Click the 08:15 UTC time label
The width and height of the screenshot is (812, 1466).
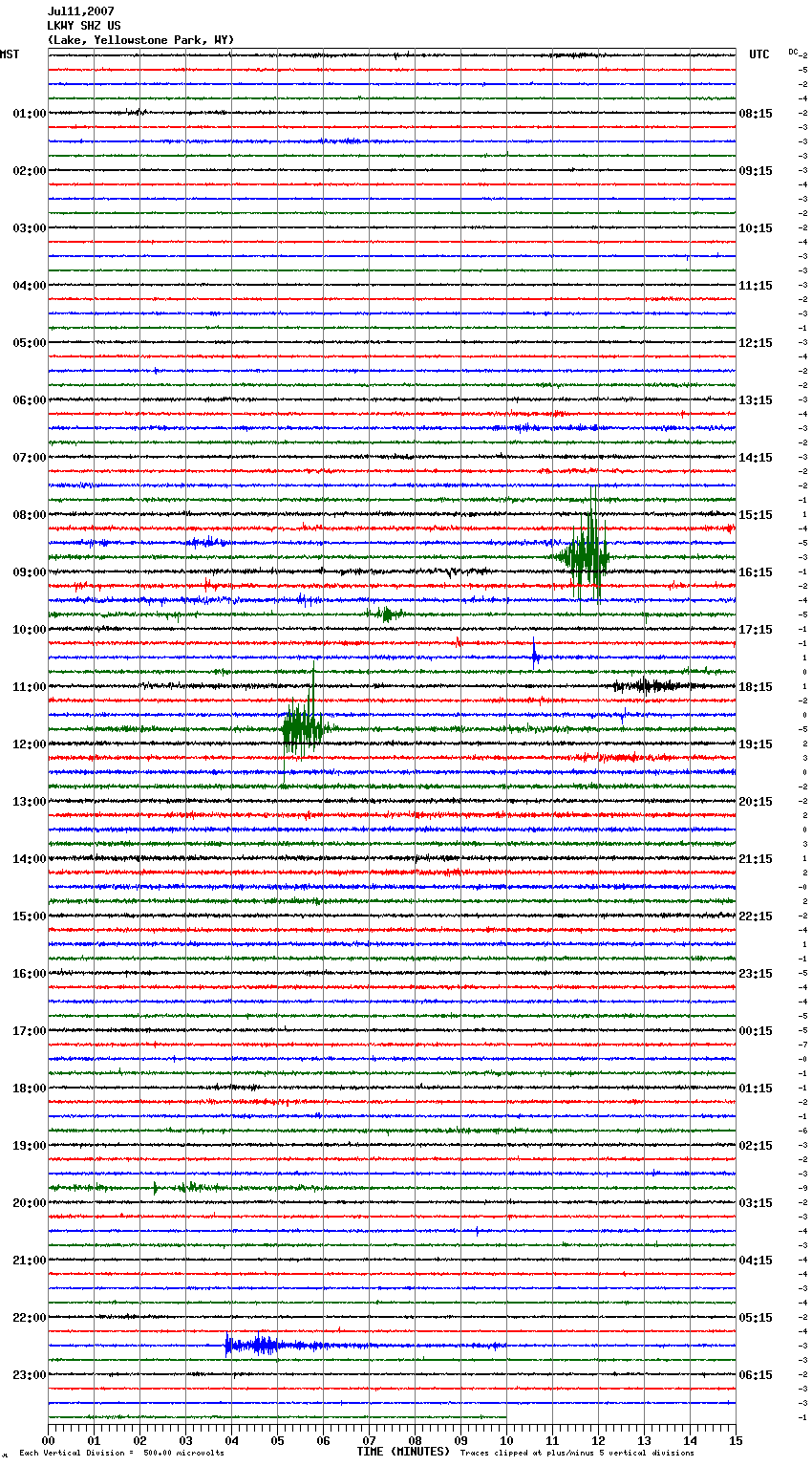coord(756,114)
